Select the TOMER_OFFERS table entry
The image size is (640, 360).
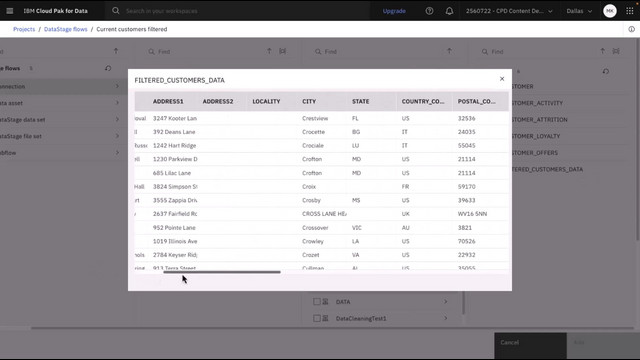[535, 153]
